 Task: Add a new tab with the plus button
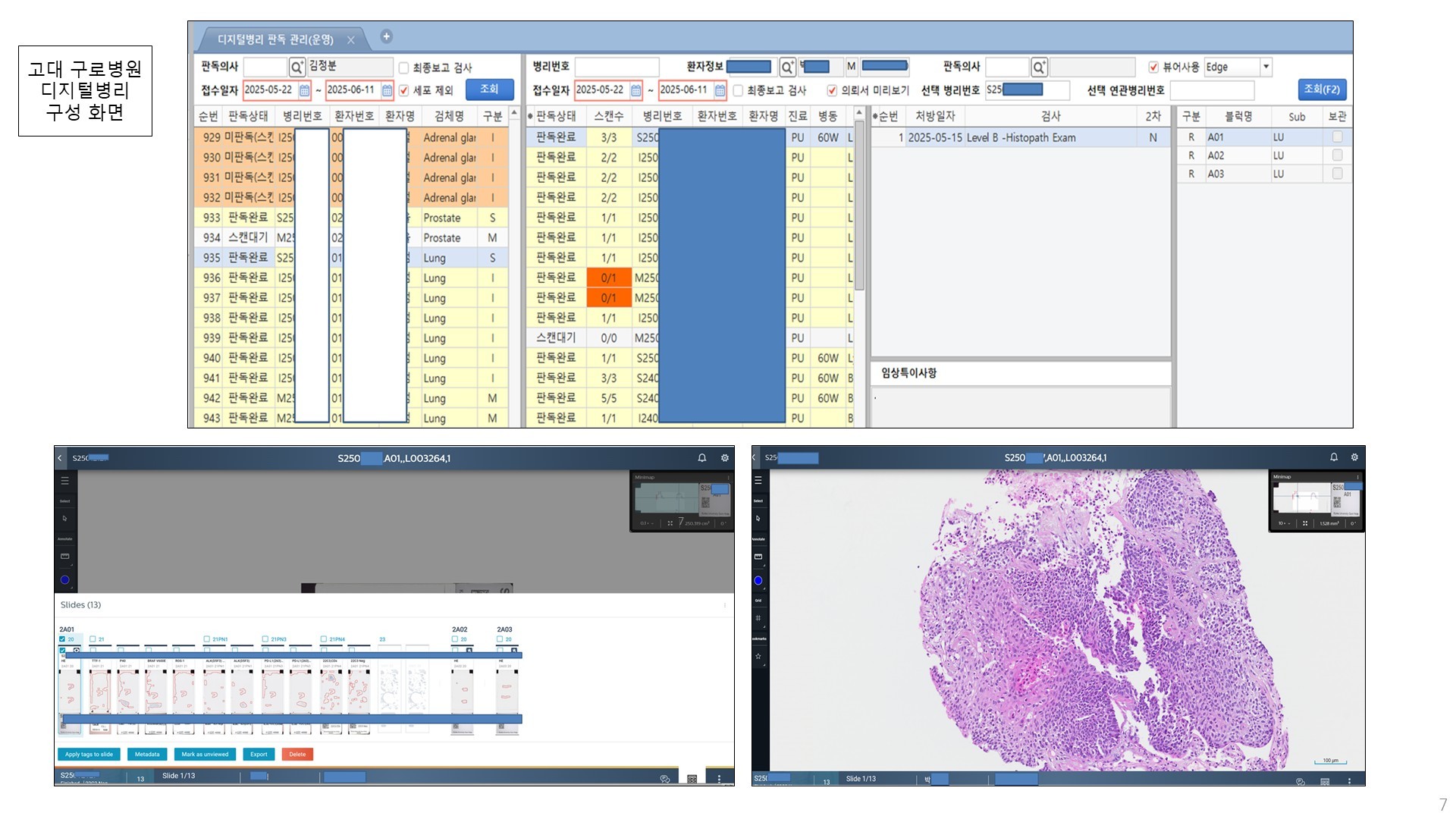point(386,36)
